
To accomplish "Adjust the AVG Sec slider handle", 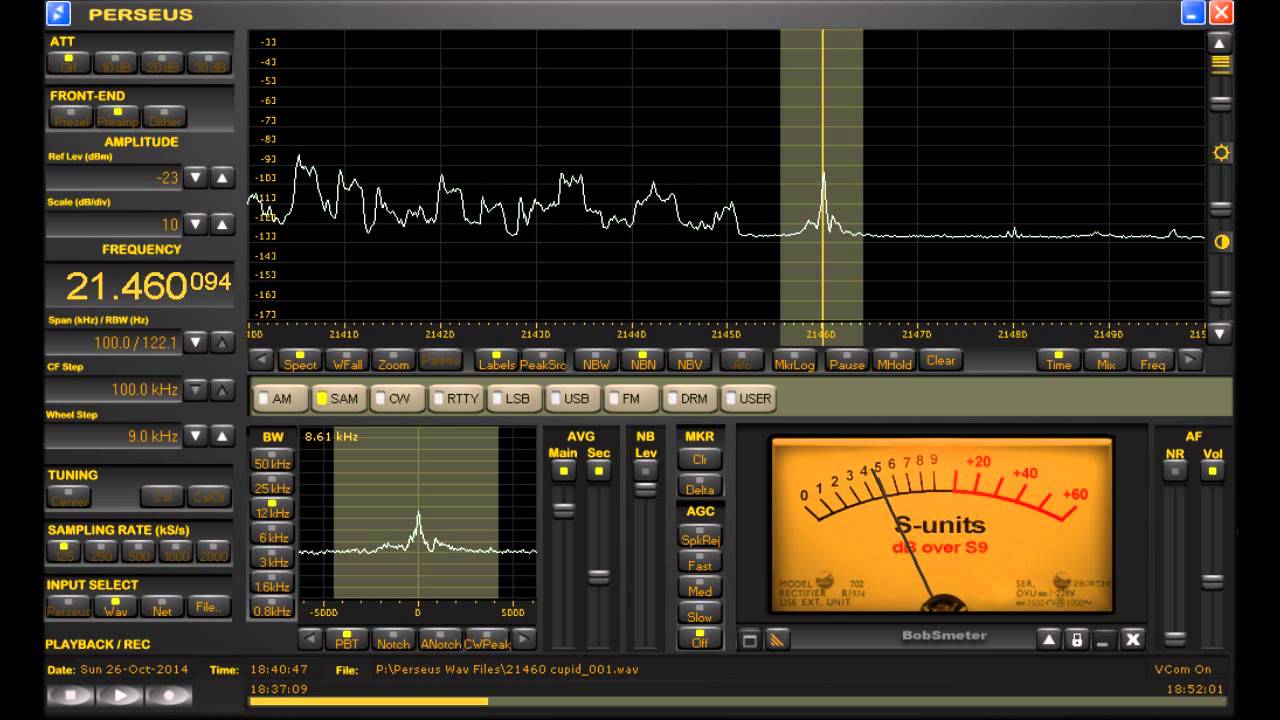I will coord(599,577).
